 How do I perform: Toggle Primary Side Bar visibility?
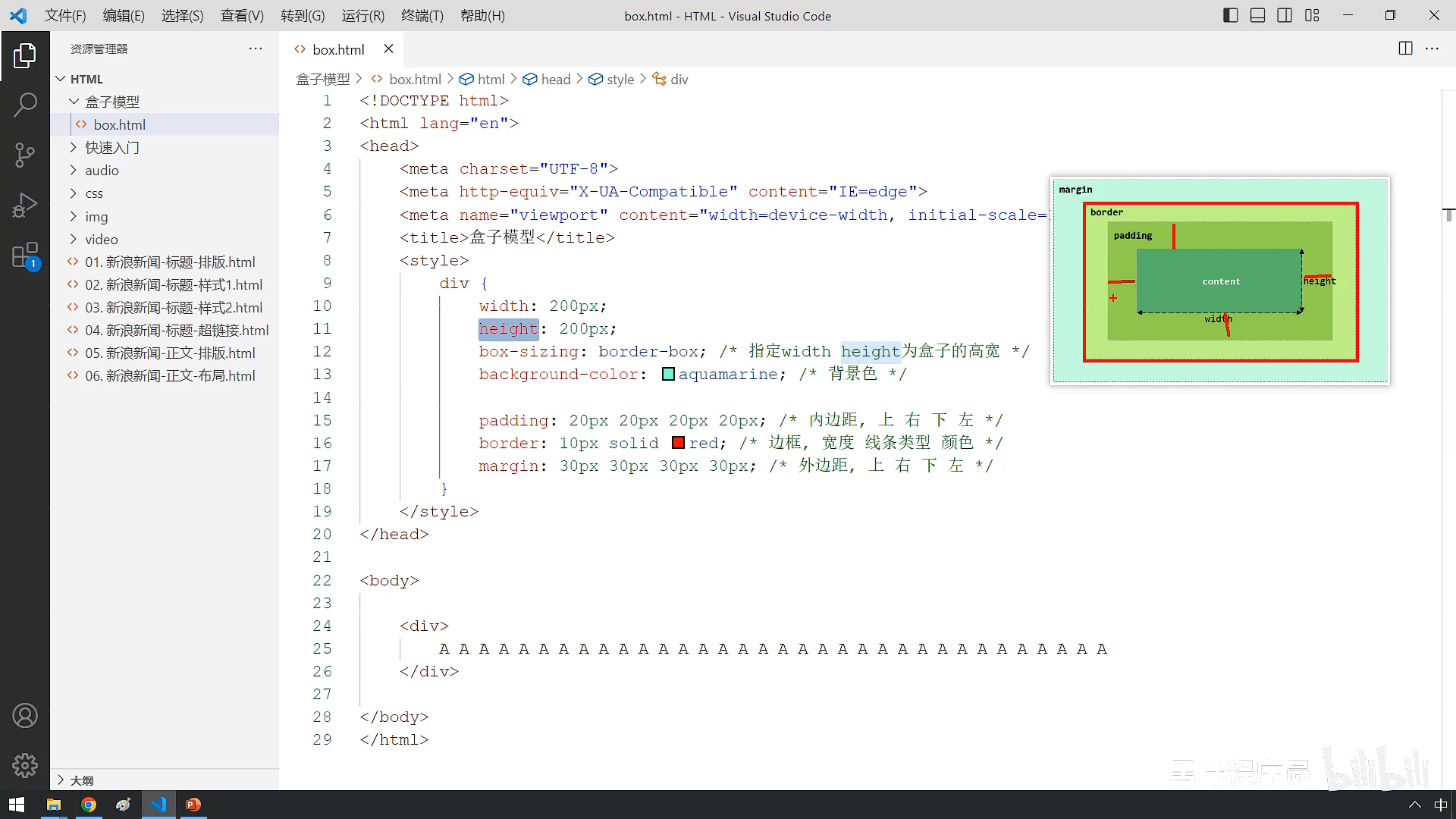point(1231,15)
